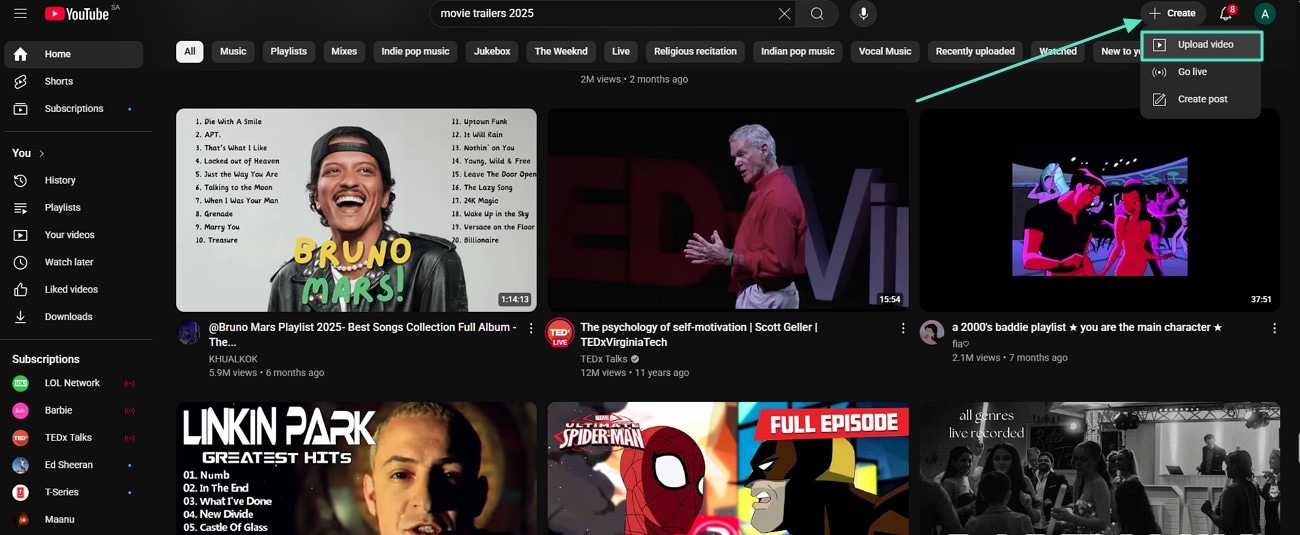The image size is (1300, 535).
Task: Select the Recently uploaded chip
Action: click(975, 51)
